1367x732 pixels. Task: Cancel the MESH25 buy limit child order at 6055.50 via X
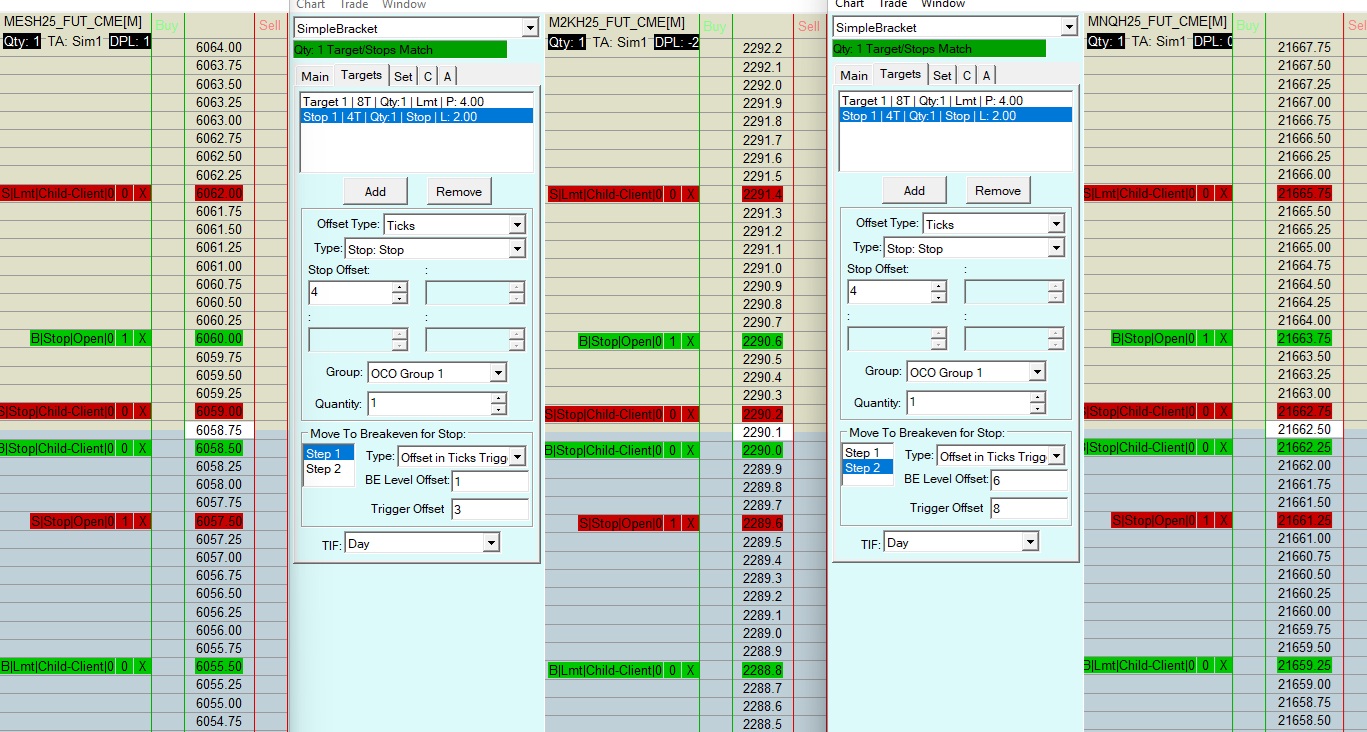[x=143, y=666]
